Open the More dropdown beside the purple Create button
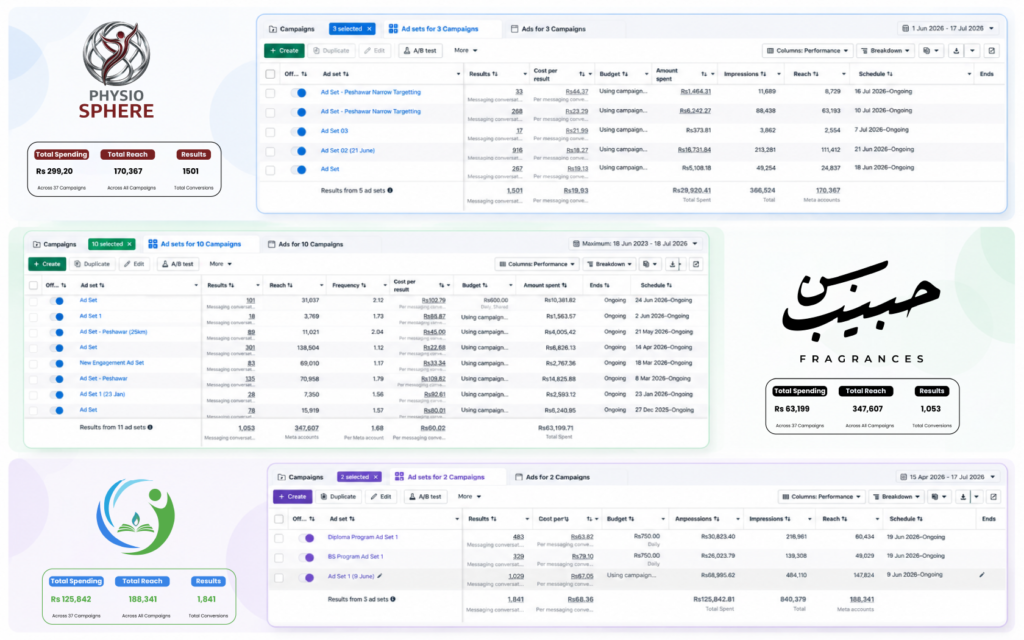Screen dimensions: 1024x640 (469, 497)
